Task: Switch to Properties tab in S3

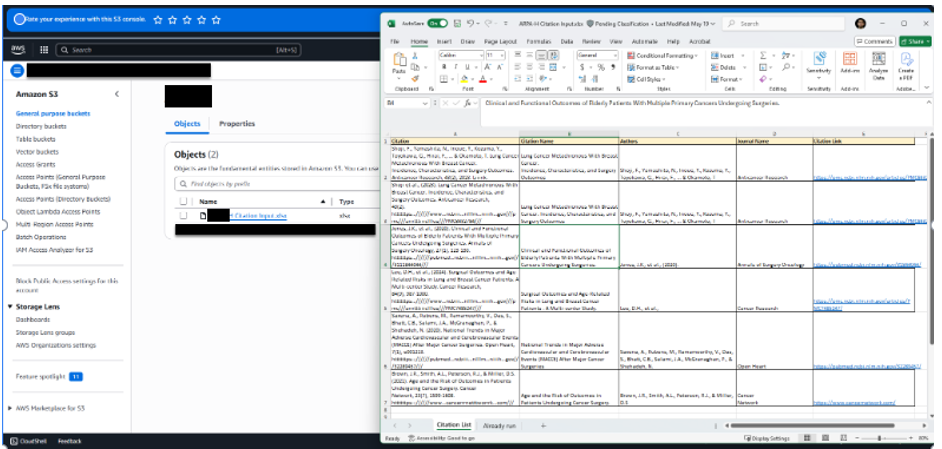Action: 237,123
